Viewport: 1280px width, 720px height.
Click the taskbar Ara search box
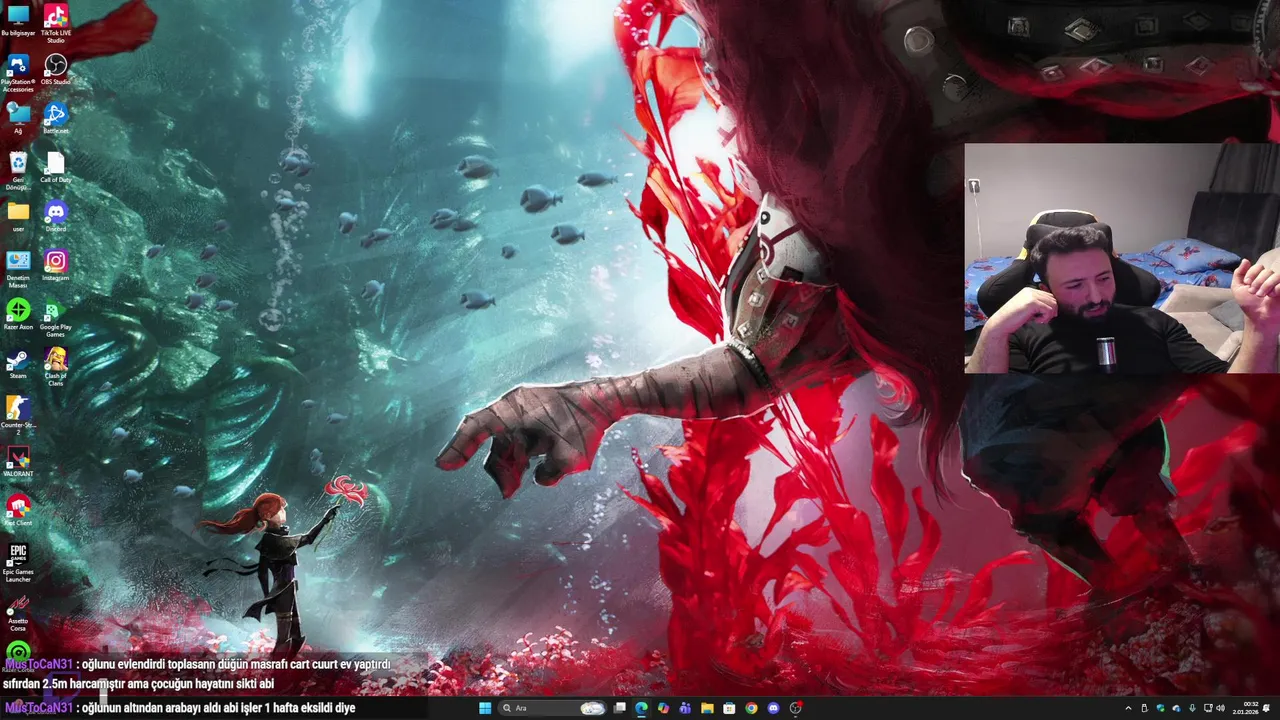coord(552,708)
